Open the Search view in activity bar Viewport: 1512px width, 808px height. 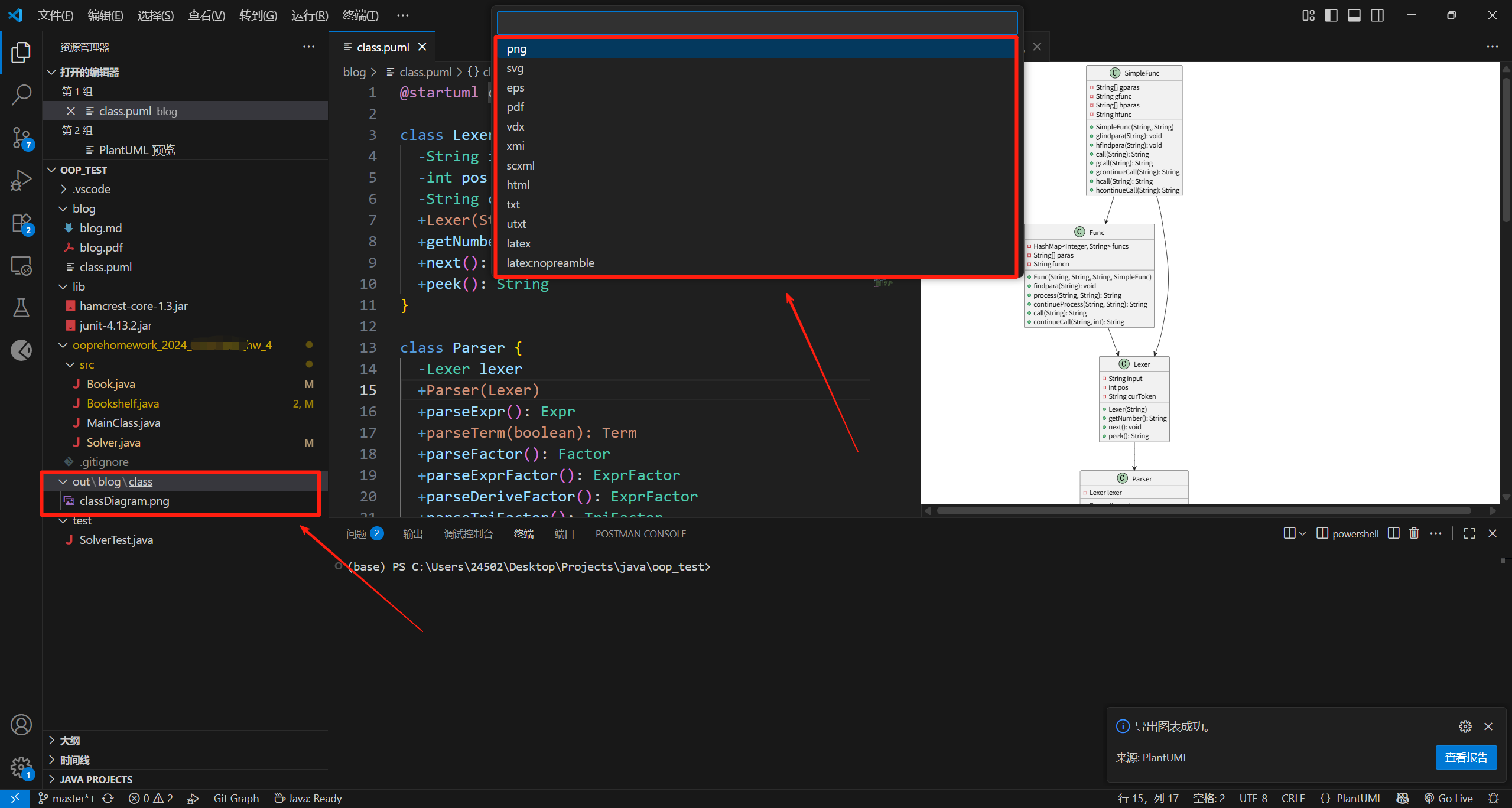pos(21,95)
